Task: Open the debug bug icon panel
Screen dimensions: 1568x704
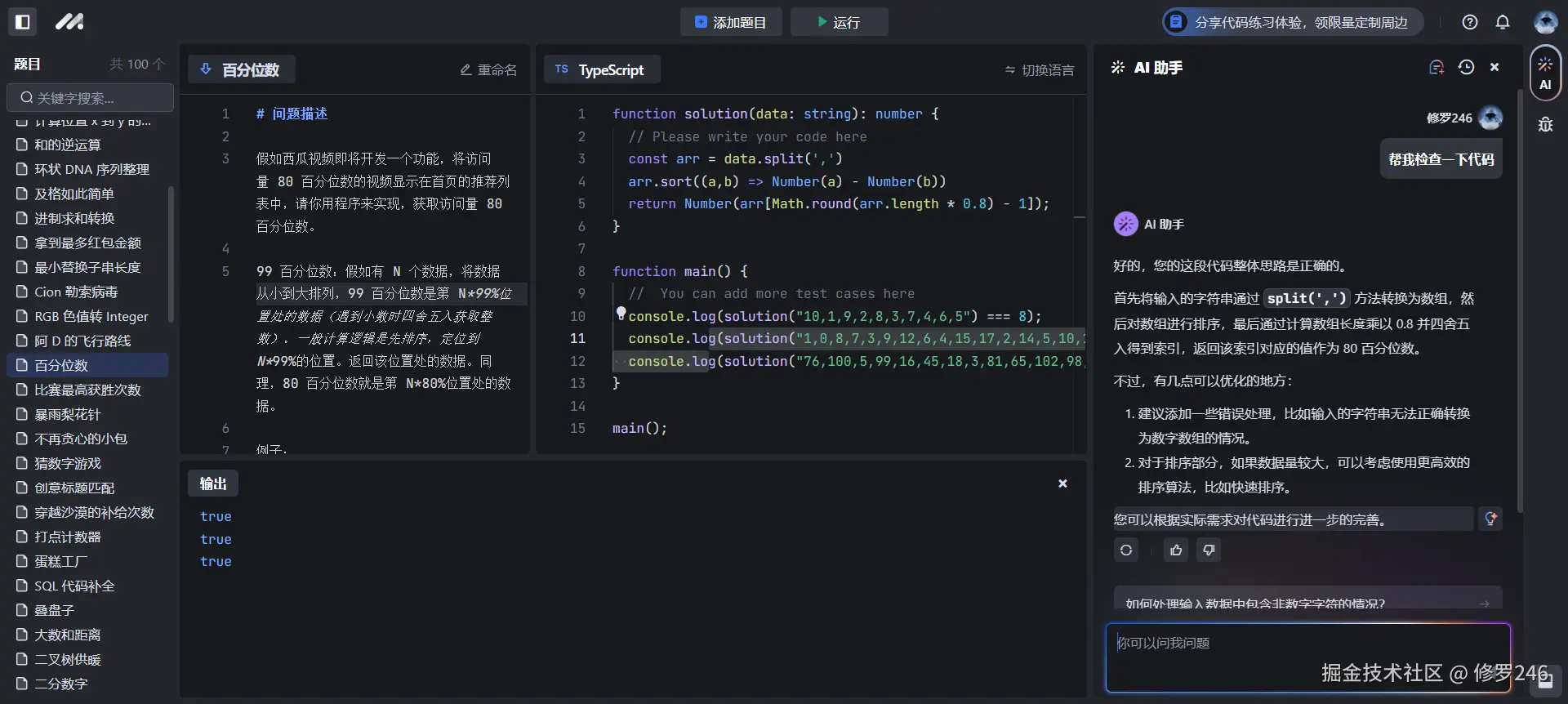Action: (x=1545, y=124)
